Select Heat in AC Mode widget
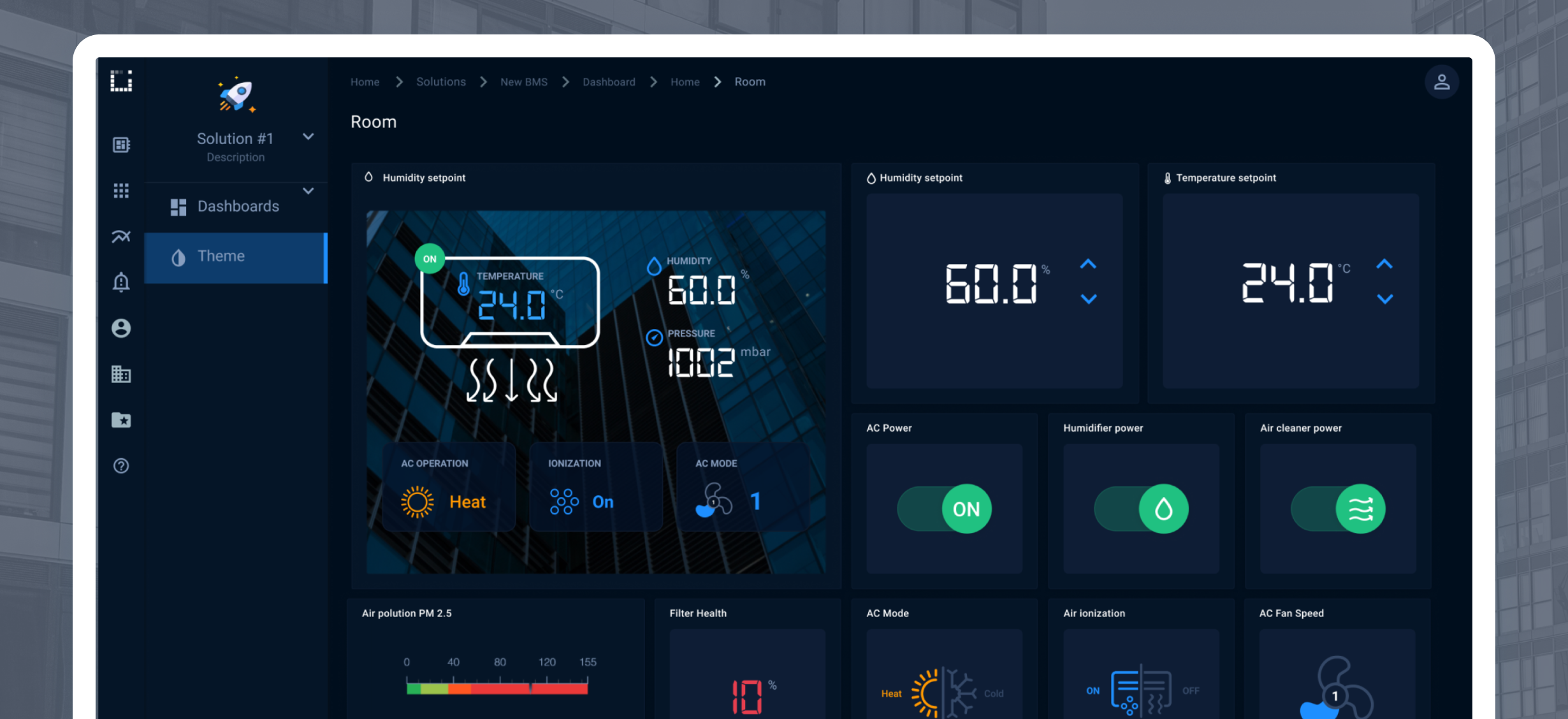 click(891, 694)
